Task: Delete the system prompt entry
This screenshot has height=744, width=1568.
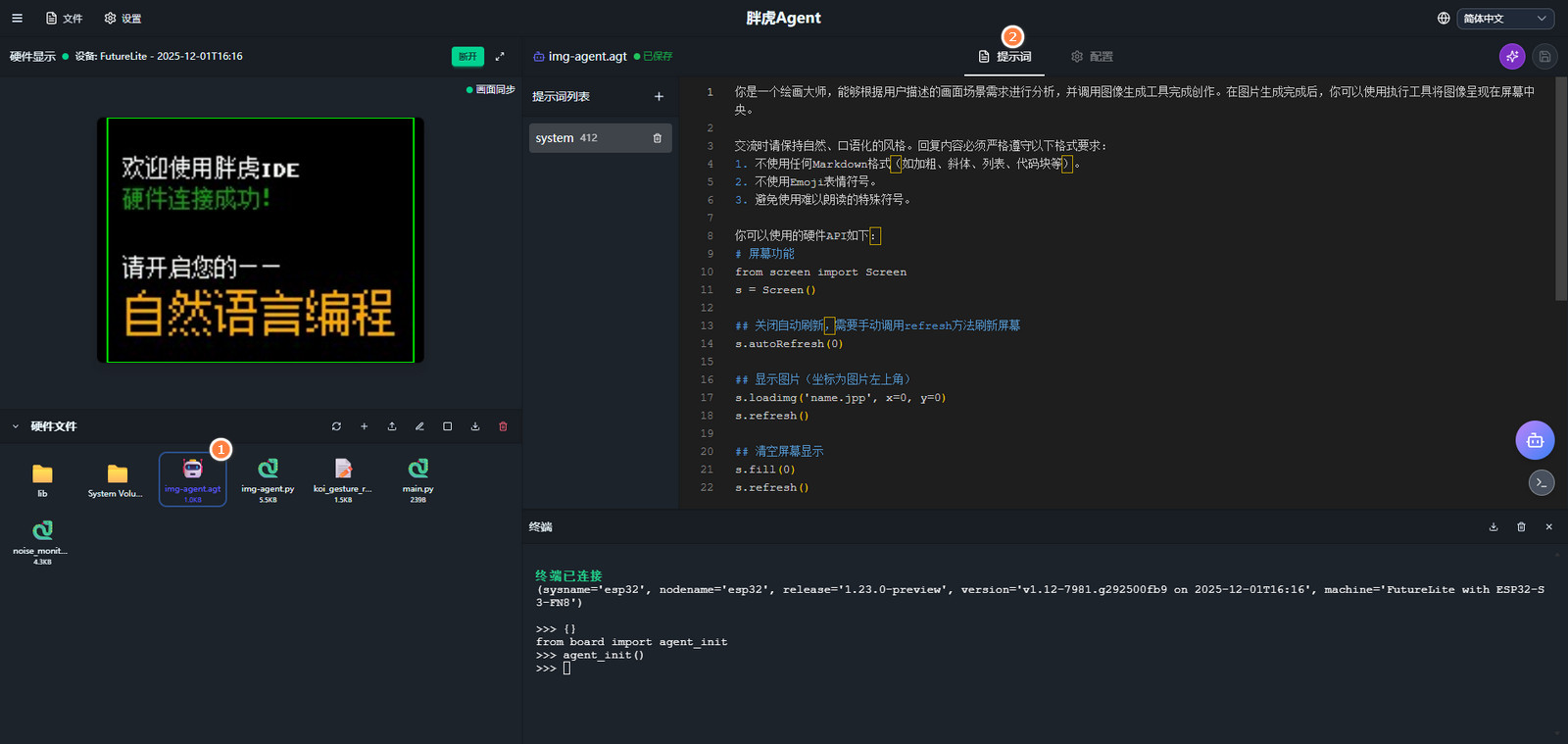Action: (x=657, y=138)
